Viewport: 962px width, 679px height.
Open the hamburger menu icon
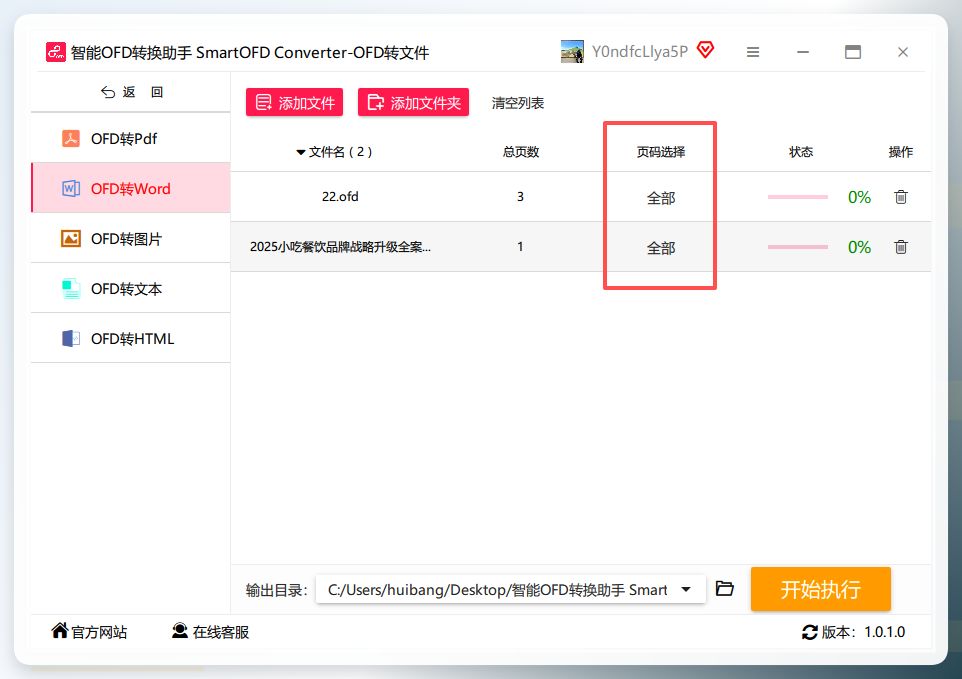click(753, 52)
